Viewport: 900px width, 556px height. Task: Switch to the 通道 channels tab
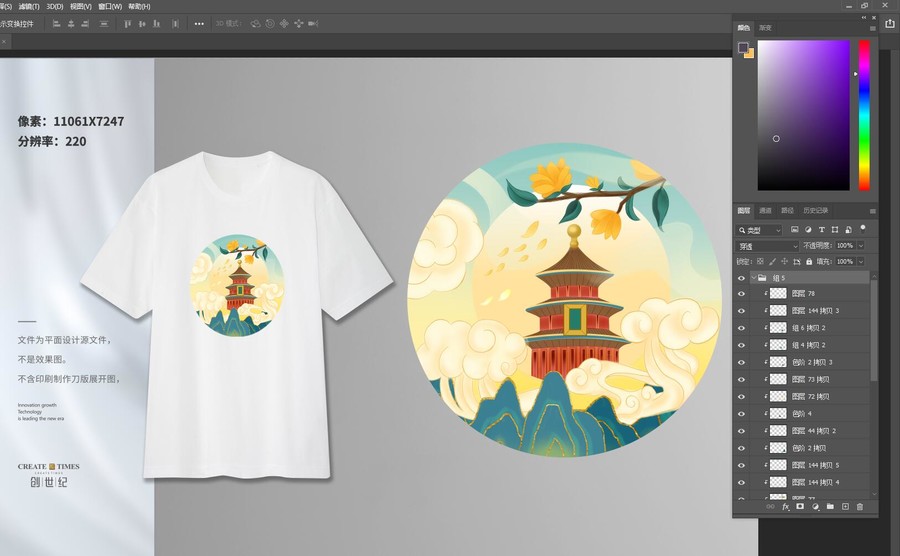tap(765, 211)
